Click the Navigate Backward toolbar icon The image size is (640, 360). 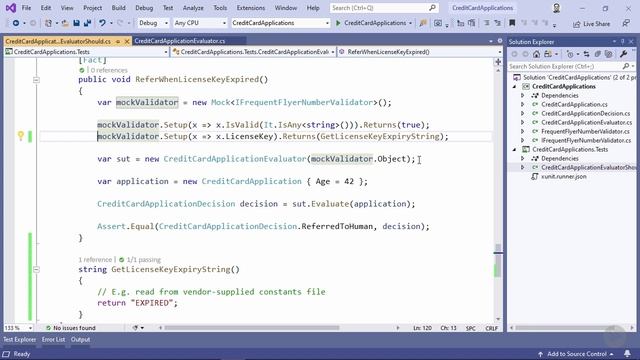(16, 23)
